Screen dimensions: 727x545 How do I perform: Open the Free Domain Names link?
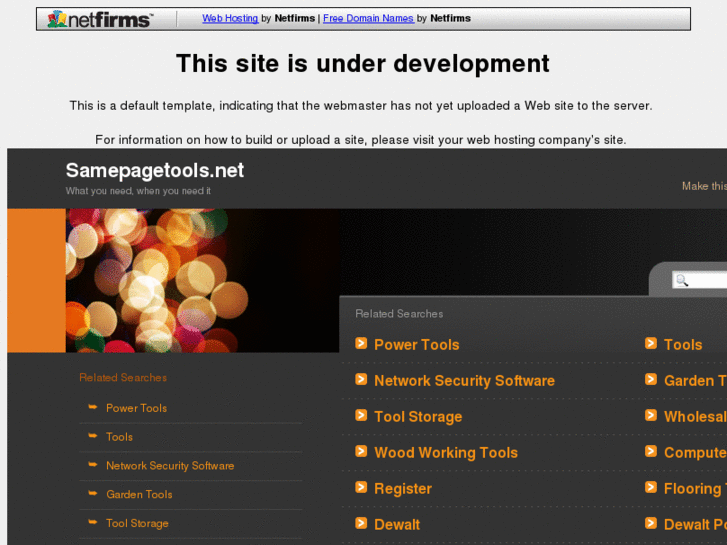tap(368, 19)
